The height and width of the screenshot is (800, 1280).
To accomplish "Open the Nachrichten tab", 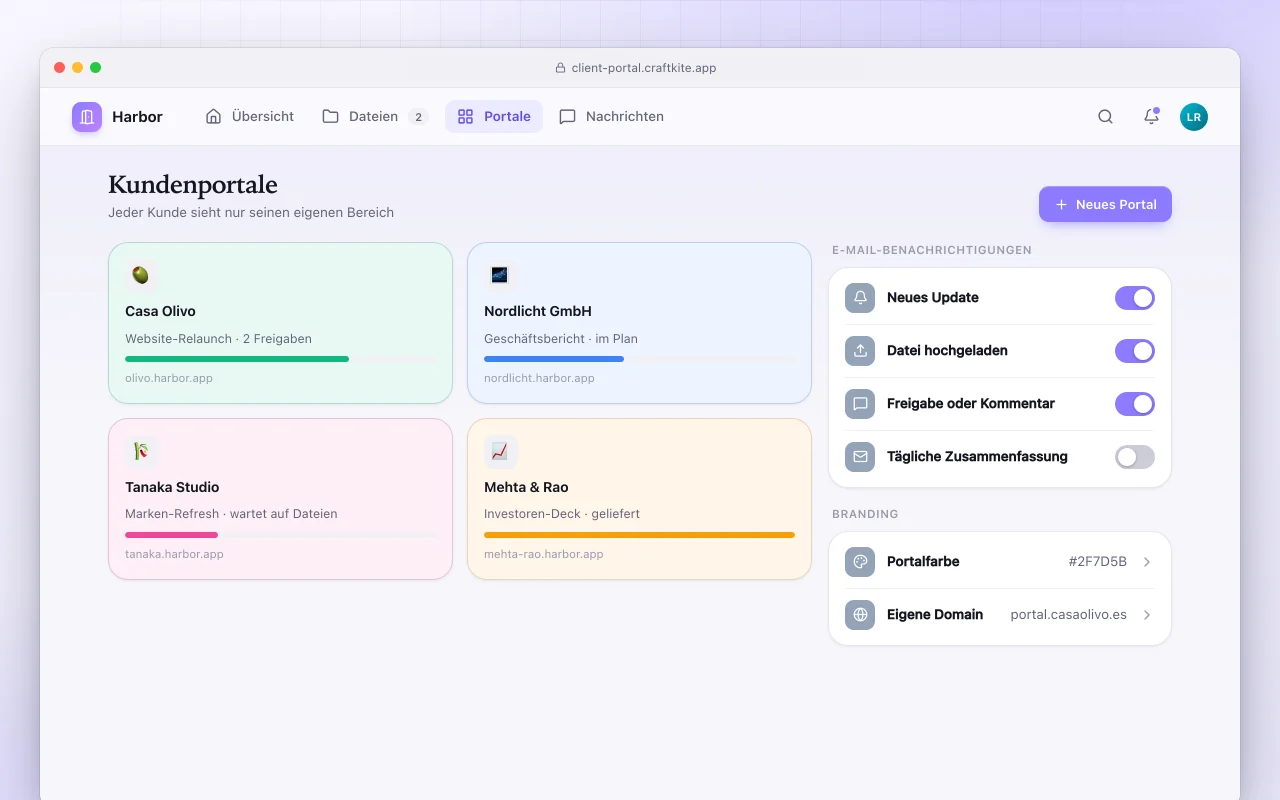I will coord(611,117).
